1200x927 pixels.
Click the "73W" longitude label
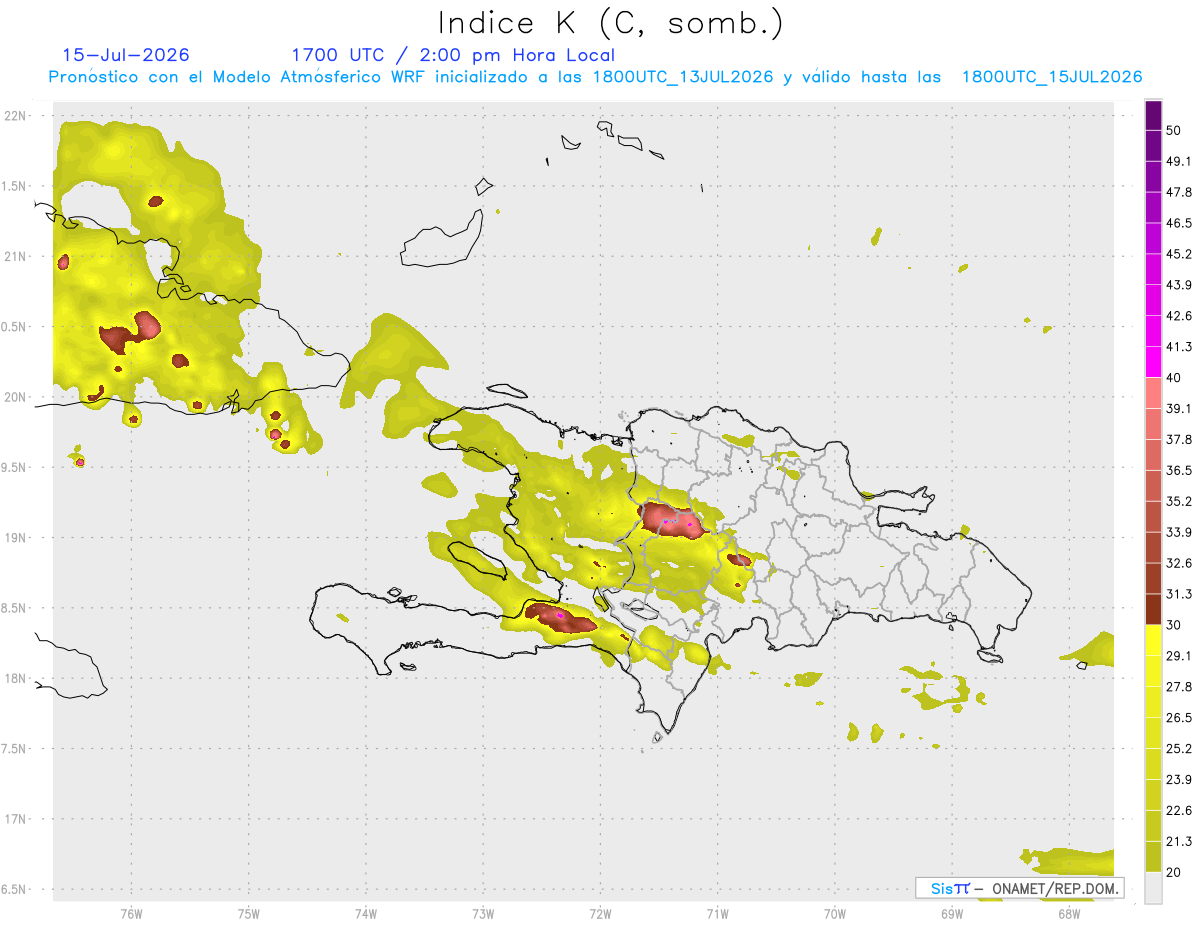click(483, 912)
